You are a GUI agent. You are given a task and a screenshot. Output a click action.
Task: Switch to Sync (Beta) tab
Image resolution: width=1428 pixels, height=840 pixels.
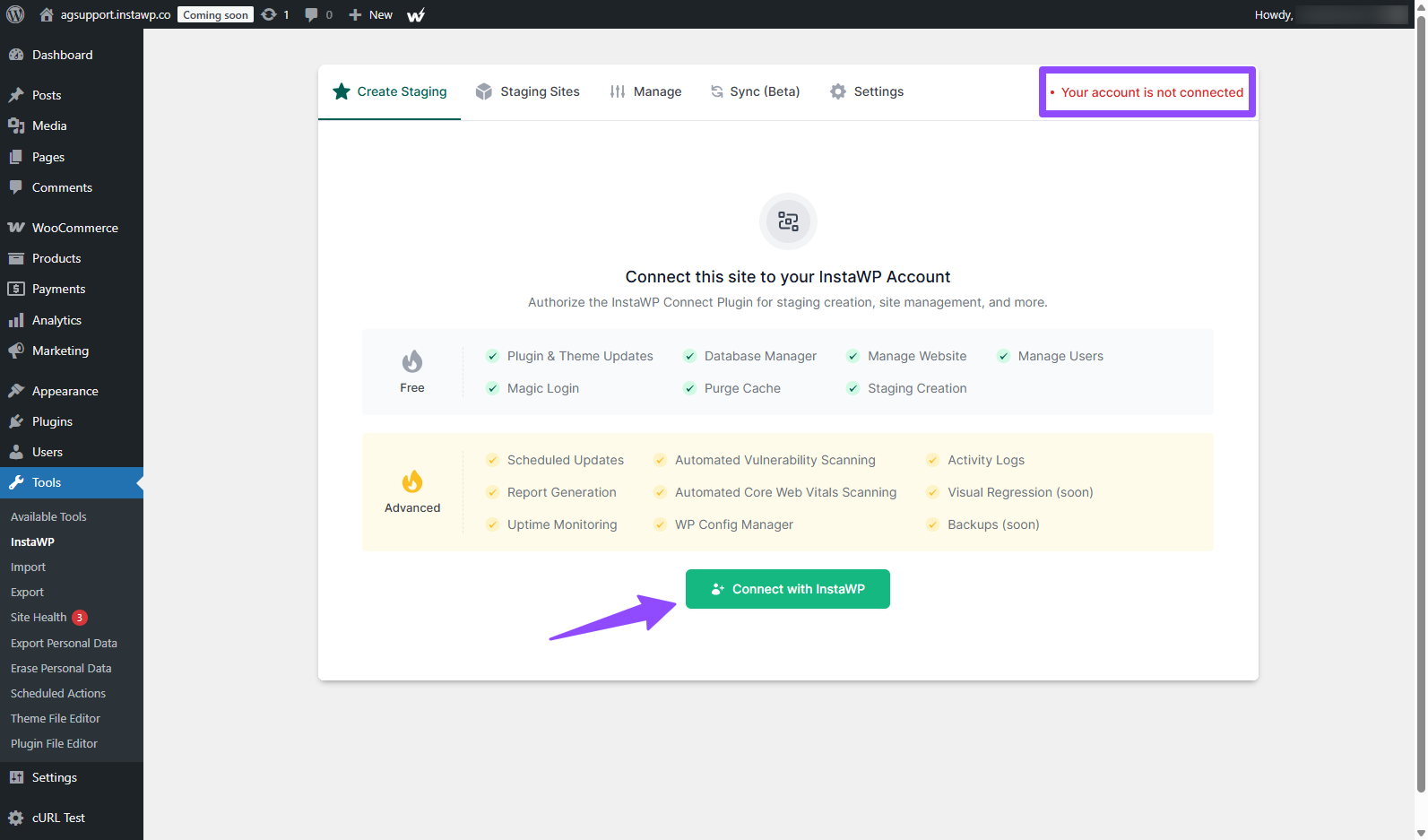coord(755,91)
